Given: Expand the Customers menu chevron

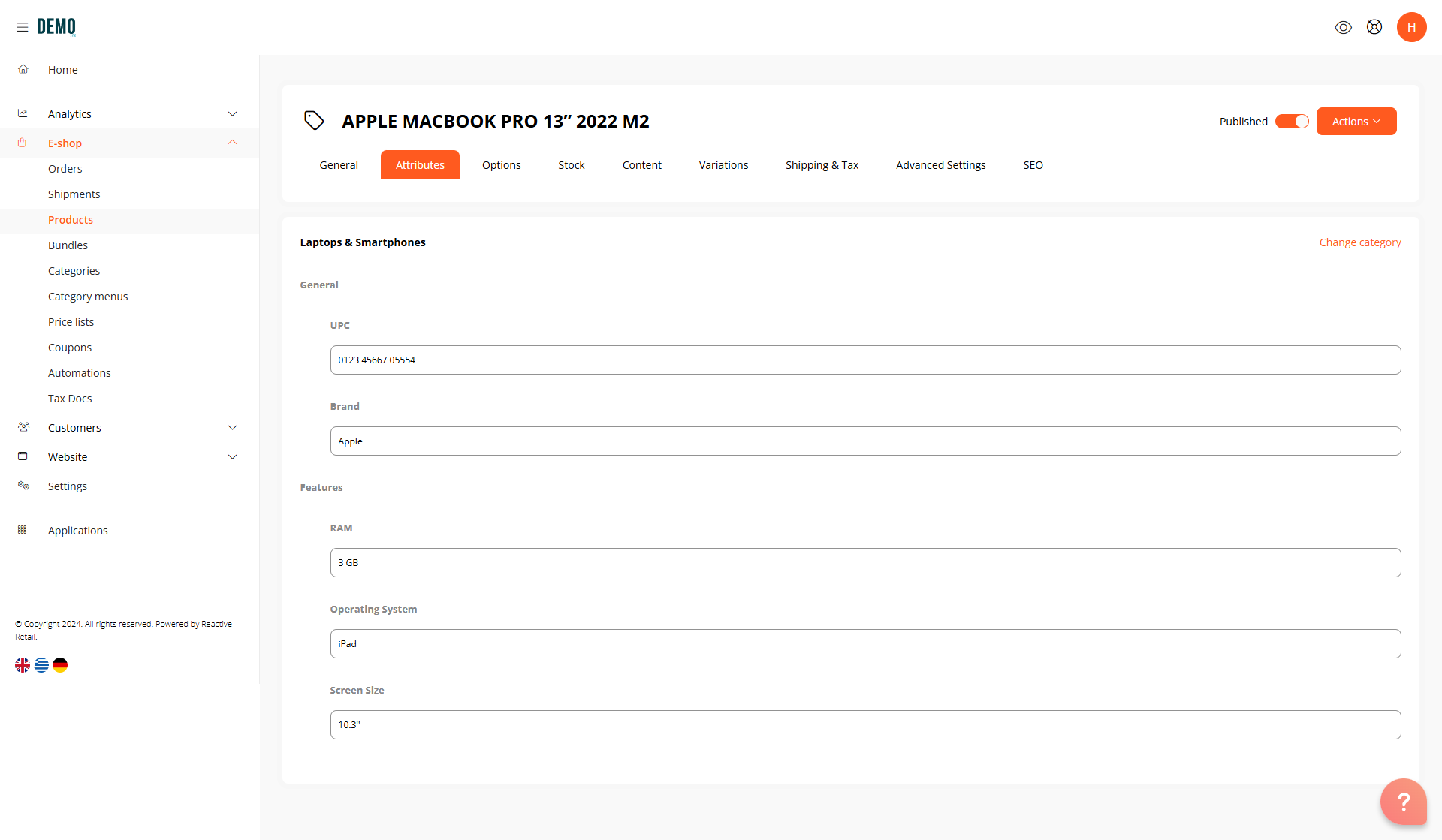Looking at the screenshot, I should pyautogui.click(x=233, y=427).
